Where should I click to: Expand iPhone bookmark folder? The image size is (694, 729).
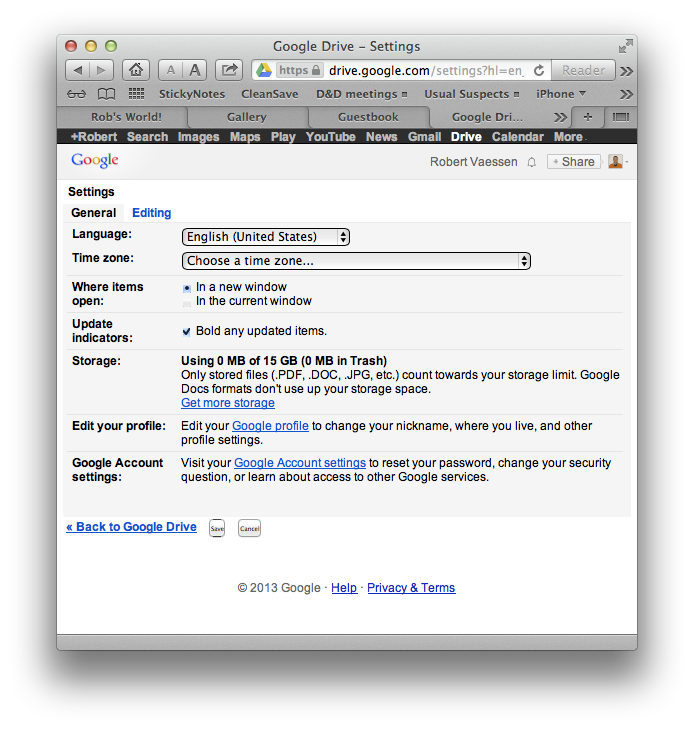(x=561, y=94)
